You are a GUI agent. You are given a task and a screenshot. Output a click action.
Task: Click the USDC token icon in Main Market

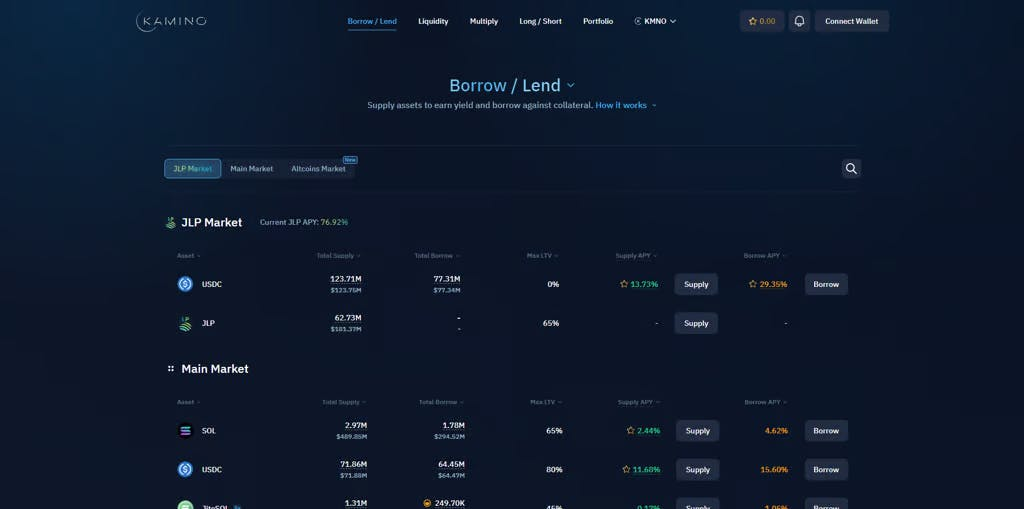pos(185,469)
